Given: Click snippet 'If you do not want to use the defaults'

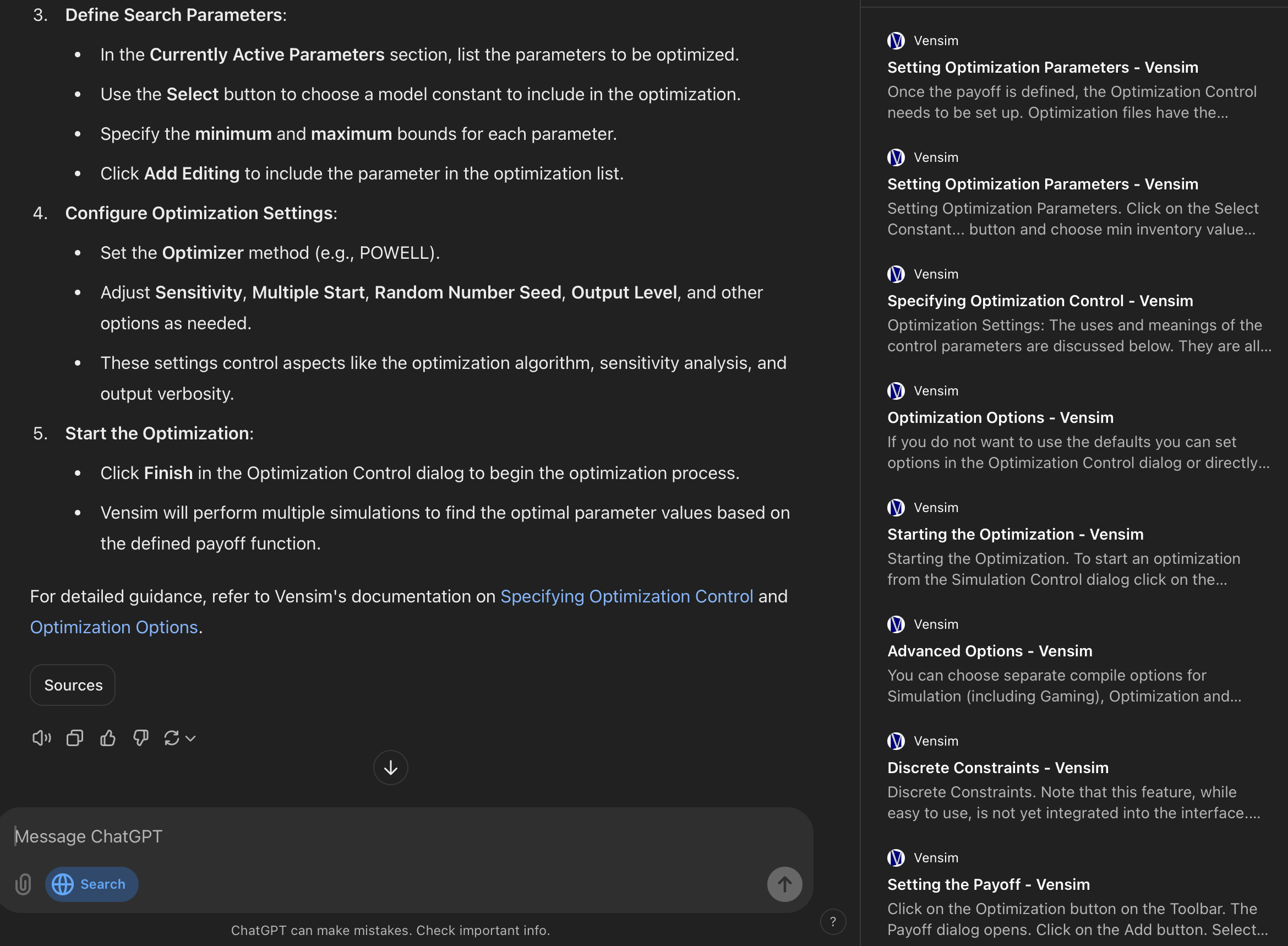Looking at the screenshot, I should point(1078,453).
